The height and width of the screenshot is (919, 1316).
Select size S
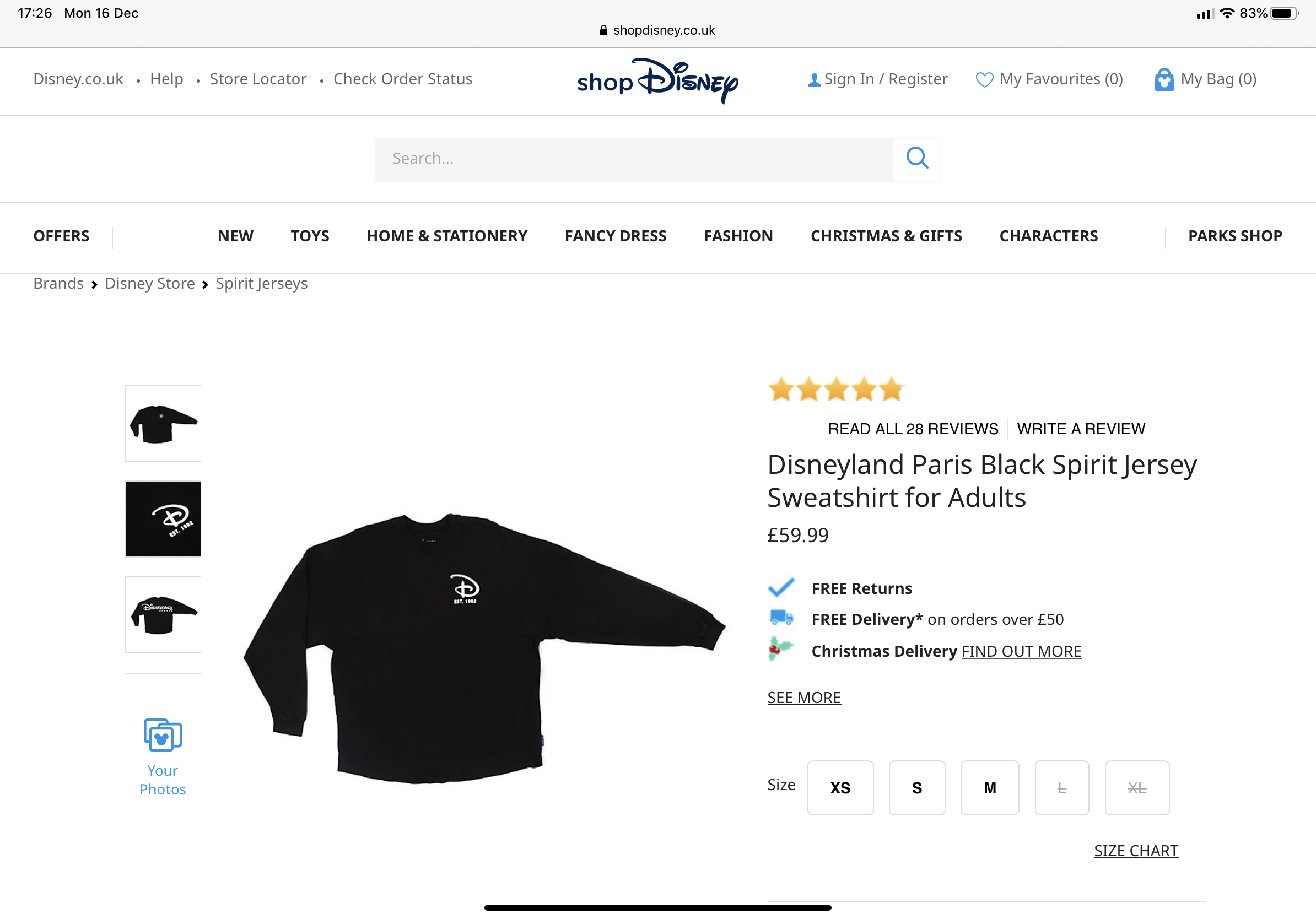click(917, 788)
